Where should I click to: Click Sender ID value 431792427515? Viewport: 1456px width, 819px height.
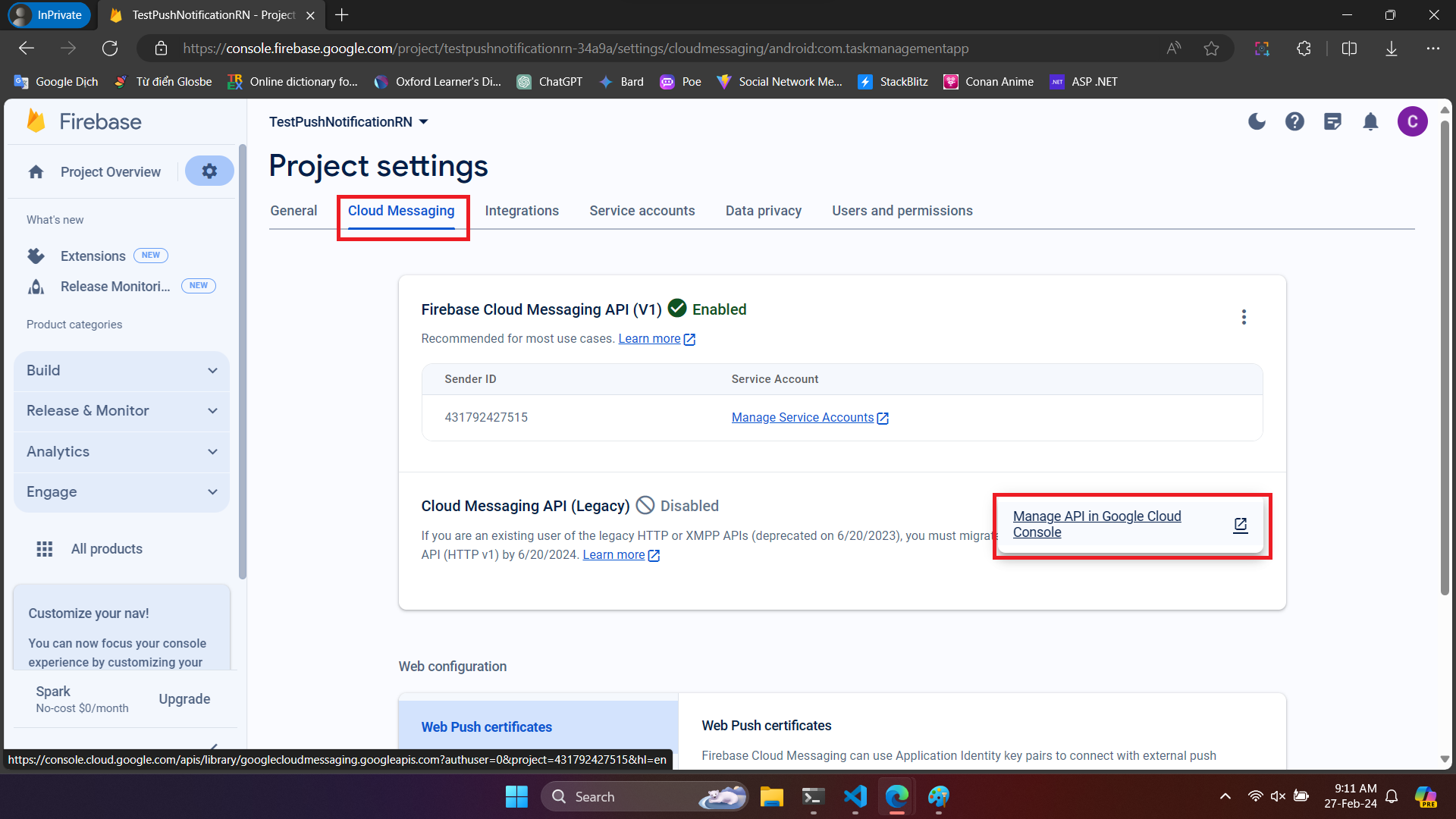(x=486, y=418)
